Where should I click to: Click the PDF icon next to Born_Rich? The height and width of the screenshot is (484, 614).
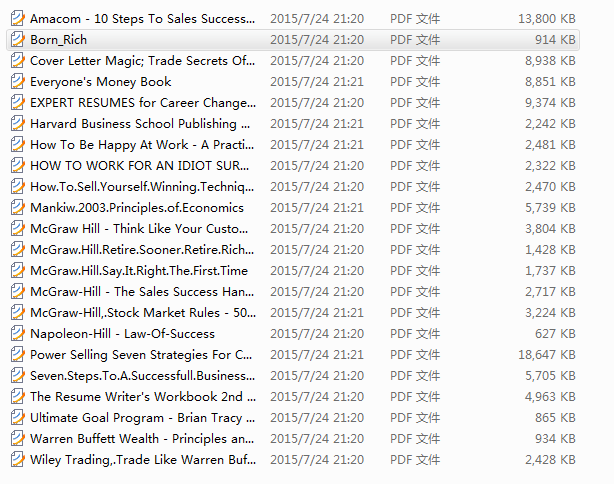pos(17,40)
